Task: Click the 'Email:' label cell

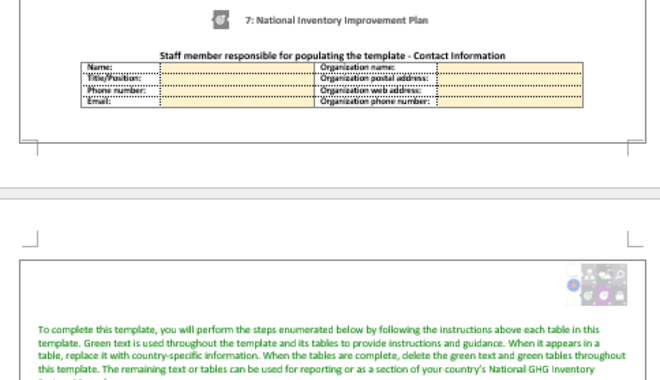Action: 120,102
